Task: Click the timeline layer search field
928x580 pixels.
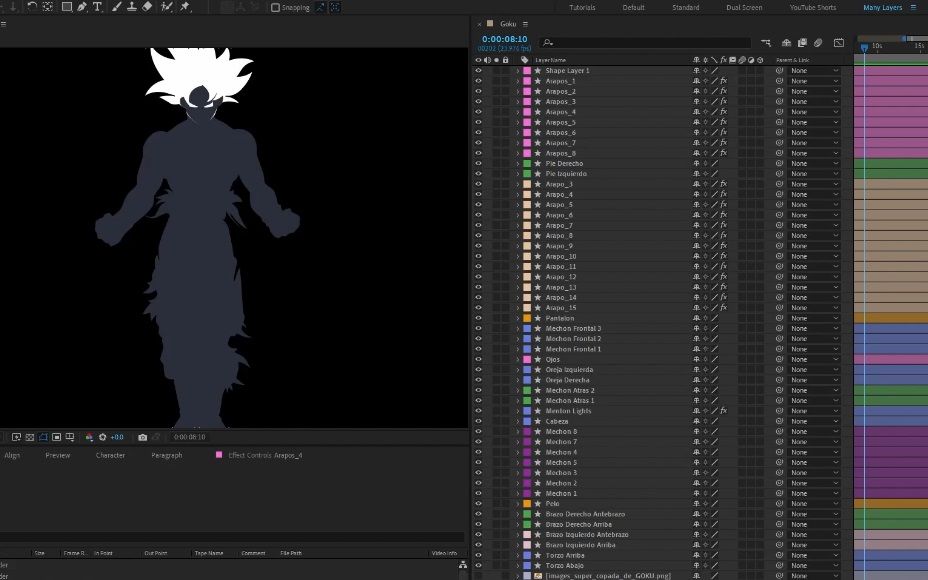Action: (x=646, y=43)
